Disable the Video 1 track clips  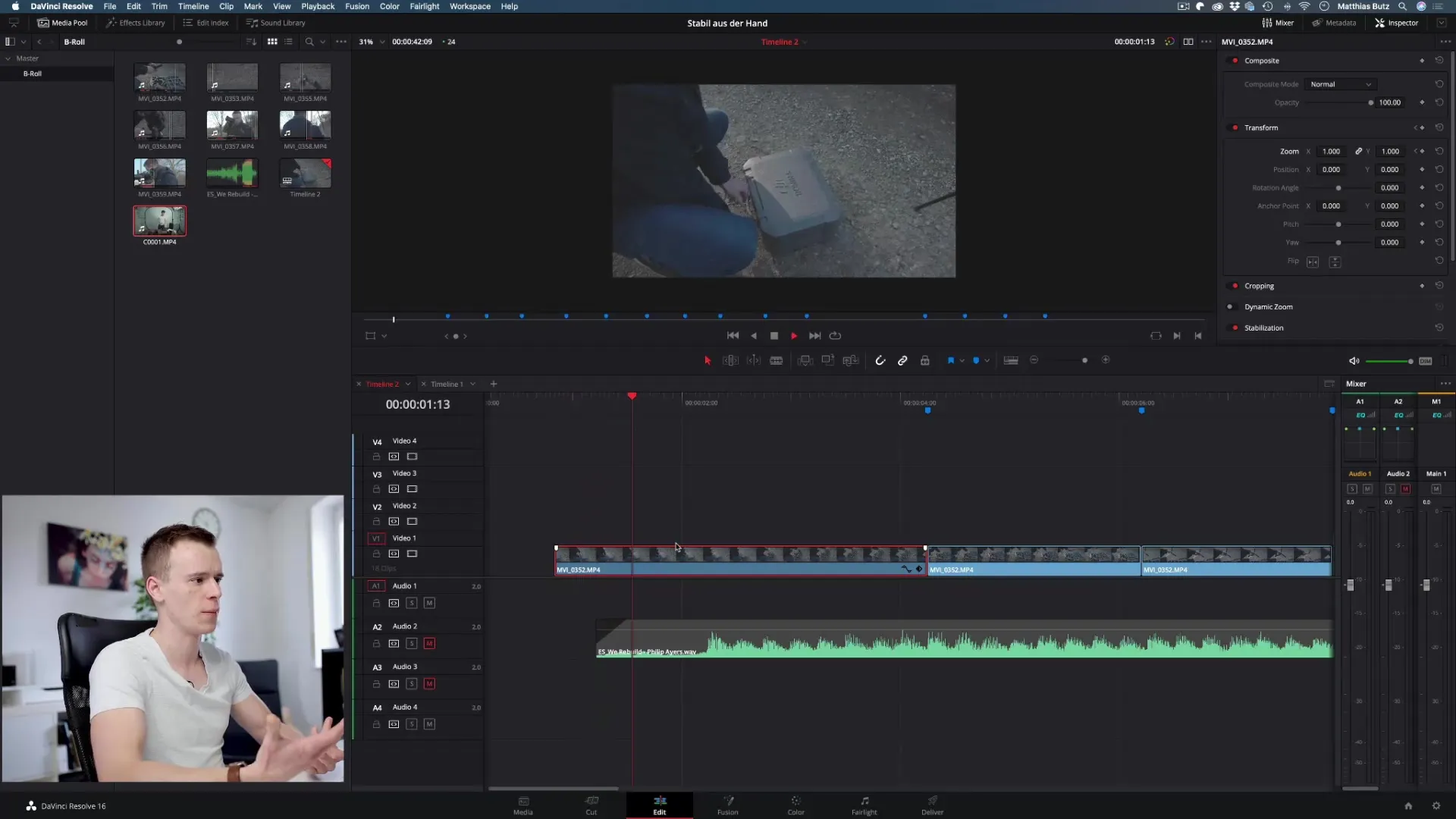(412, 554)
